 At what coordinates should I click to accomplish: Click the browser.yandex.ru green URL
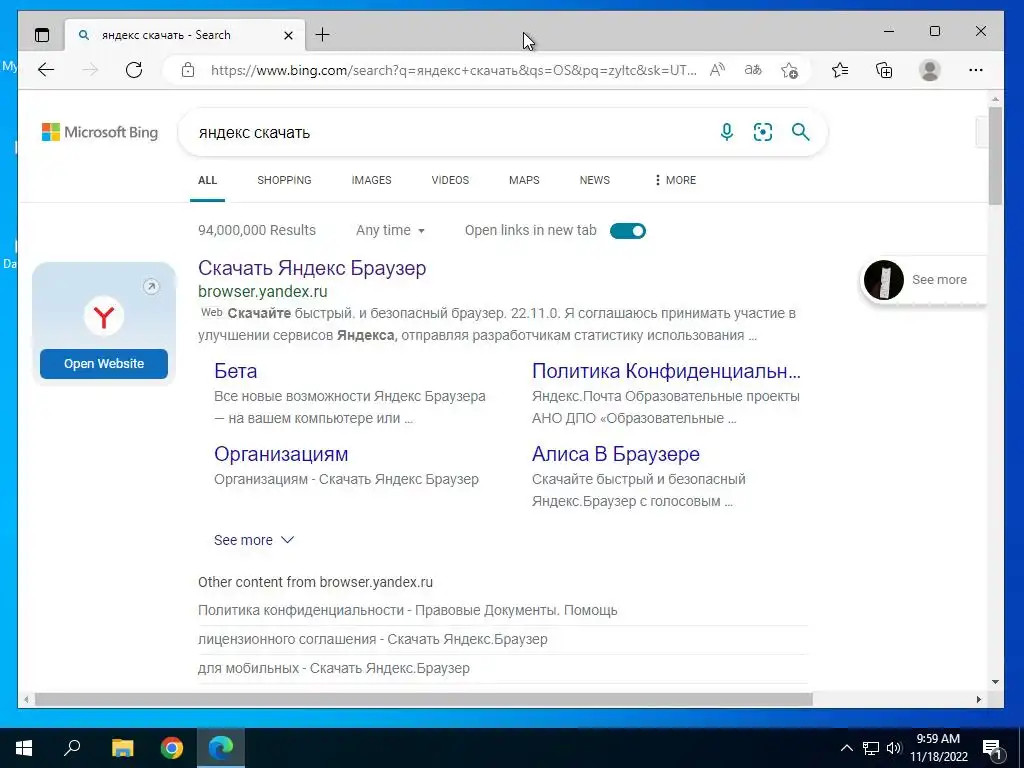[x=263, y=291]
